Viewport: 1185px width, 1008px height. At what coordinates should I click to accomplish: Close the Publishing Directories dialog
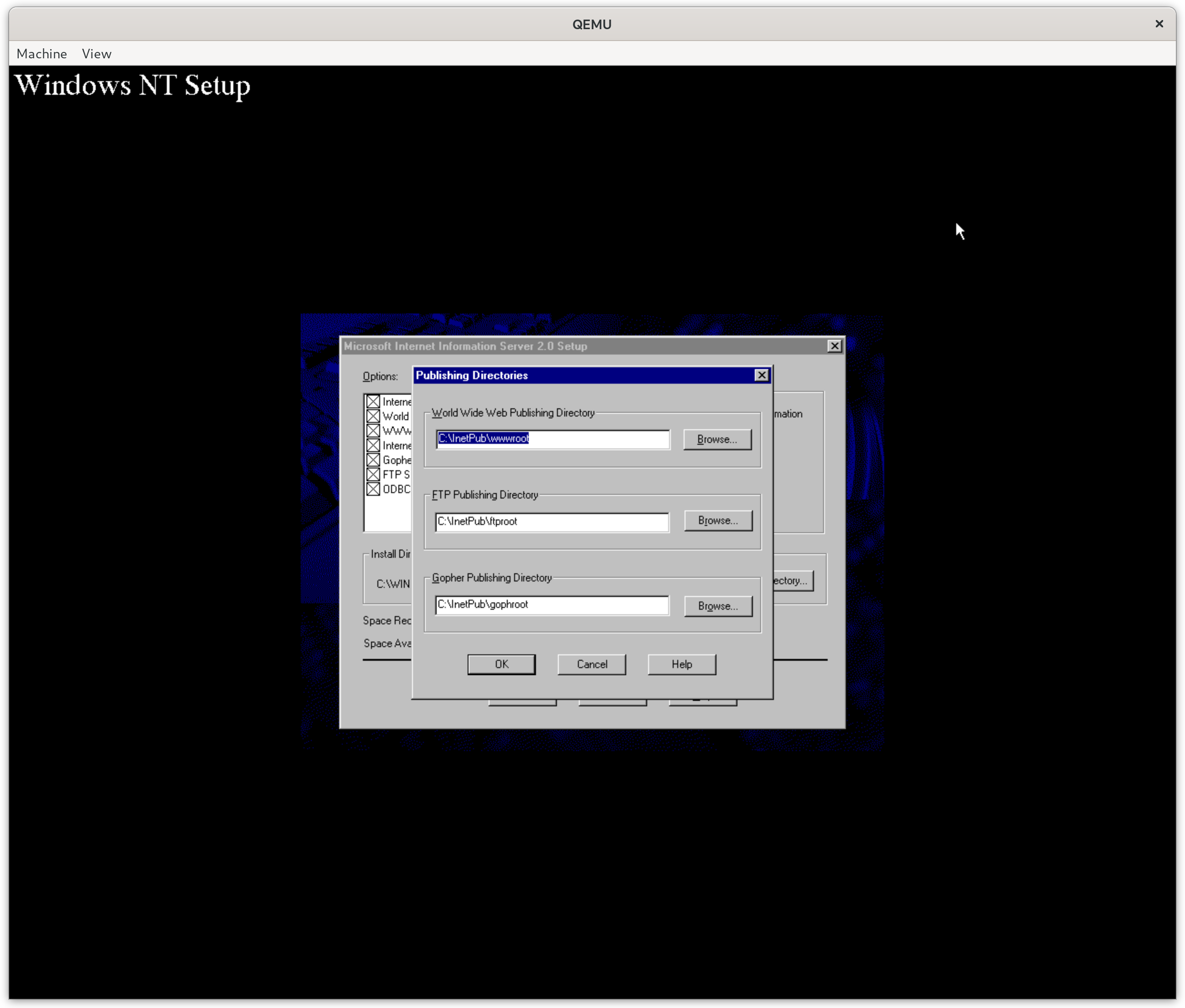tap(761, 375)
